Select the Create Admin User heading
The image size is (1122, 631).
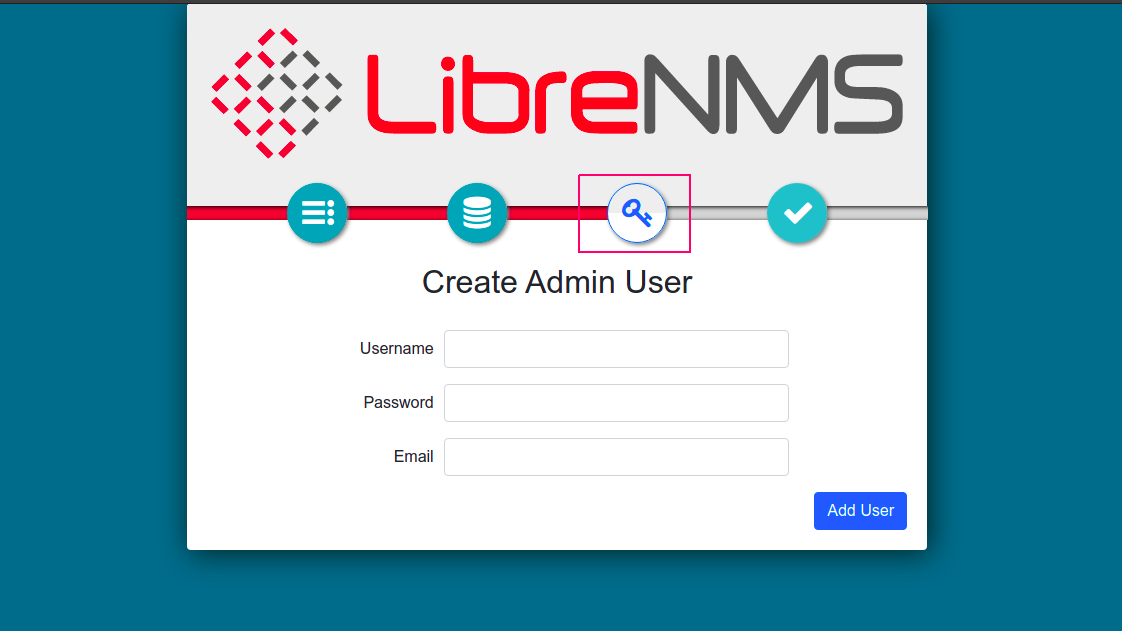point(557,282)
